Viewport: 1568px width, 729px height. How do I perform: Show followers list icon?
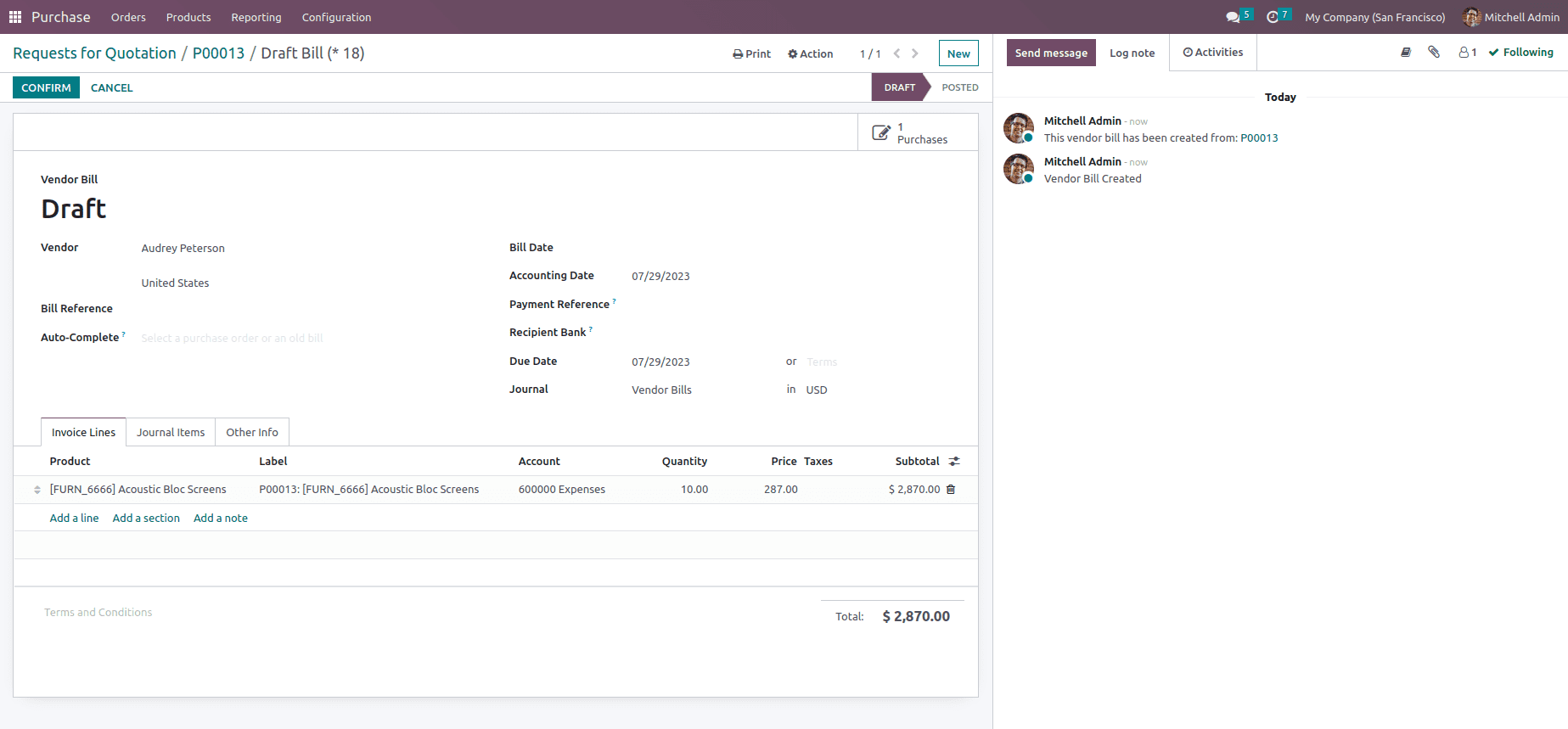pyautogui.click(x=1467, y=53)
